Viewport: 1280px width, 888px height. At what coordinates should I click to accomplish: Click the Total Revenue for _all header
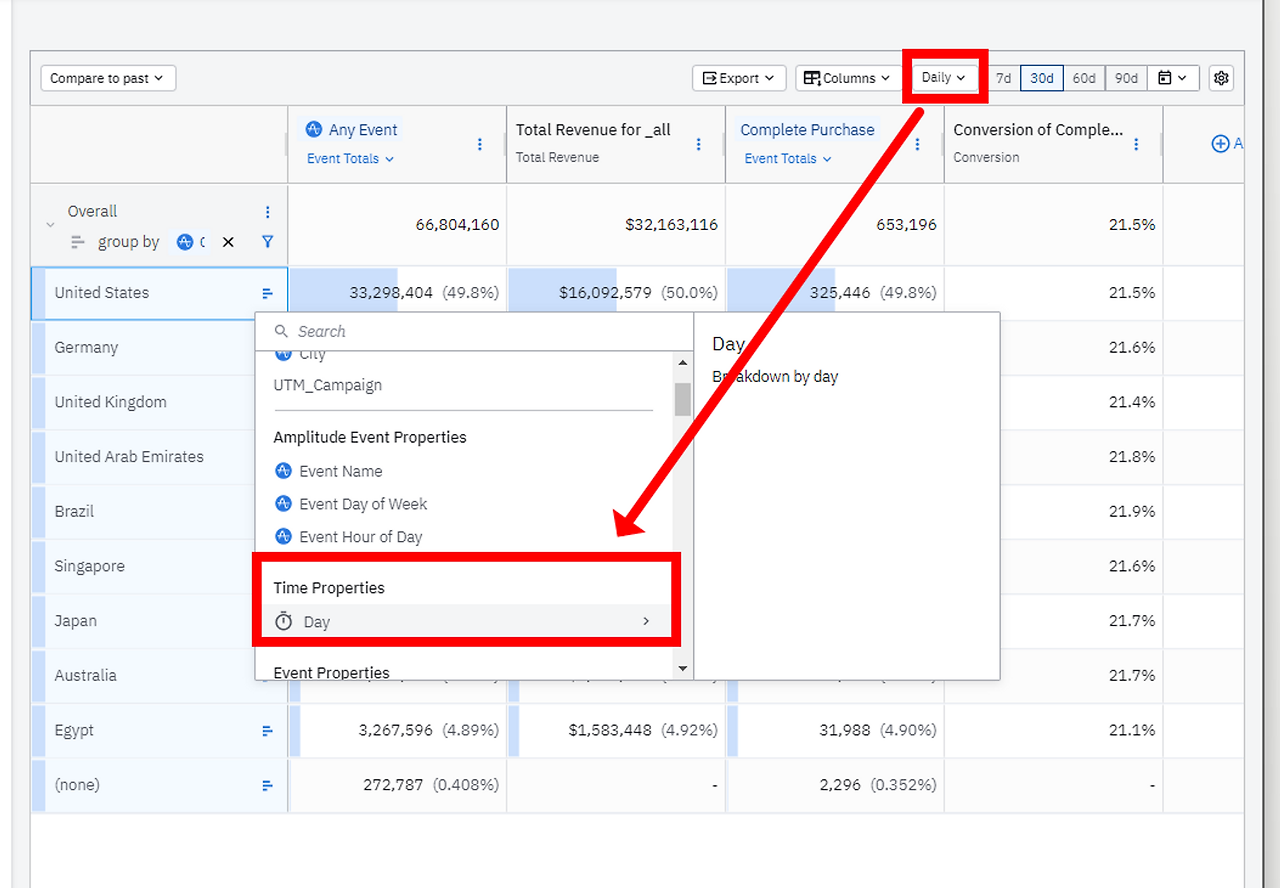pos(593,130)
